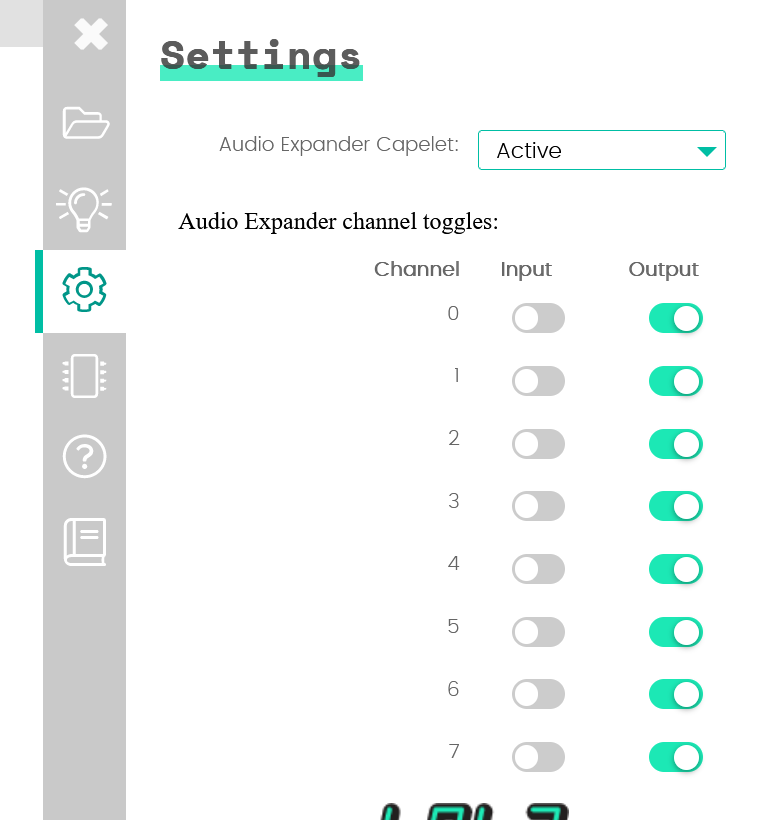Disable Output for channel 6
Screen dimensions: 772x820
pos(676,694)
